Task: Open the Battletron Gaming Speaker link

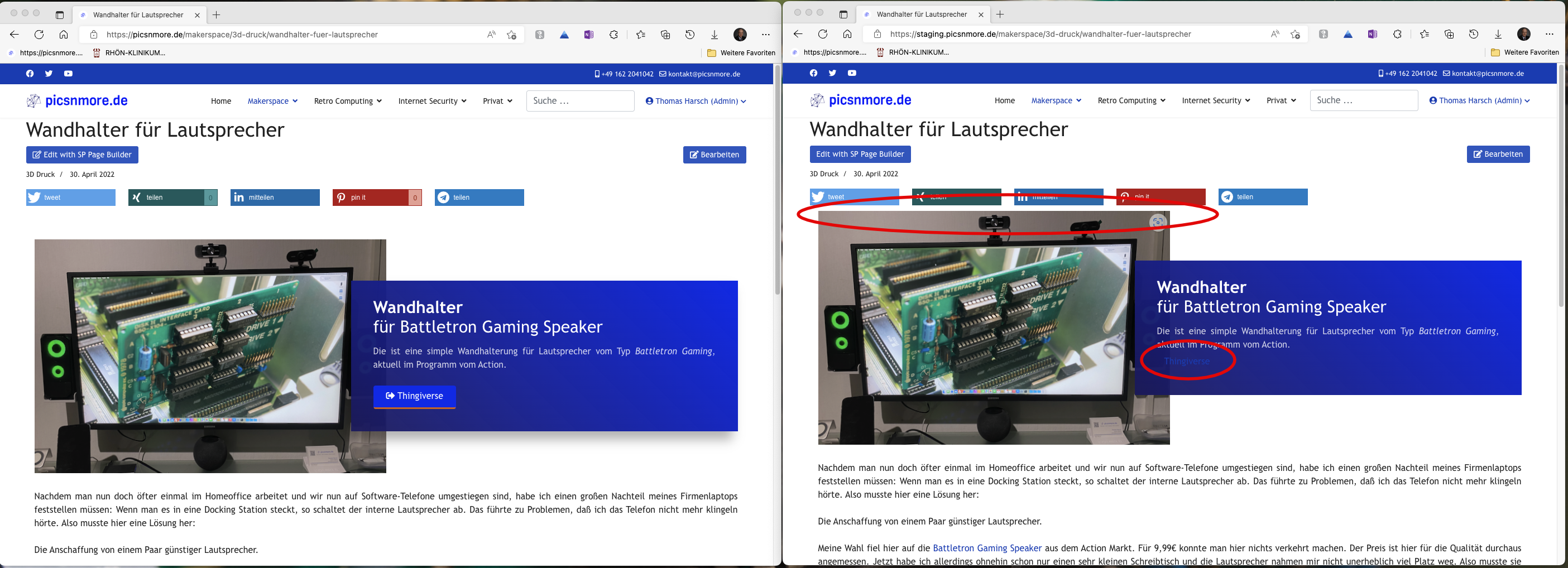Action: [987, 548]
